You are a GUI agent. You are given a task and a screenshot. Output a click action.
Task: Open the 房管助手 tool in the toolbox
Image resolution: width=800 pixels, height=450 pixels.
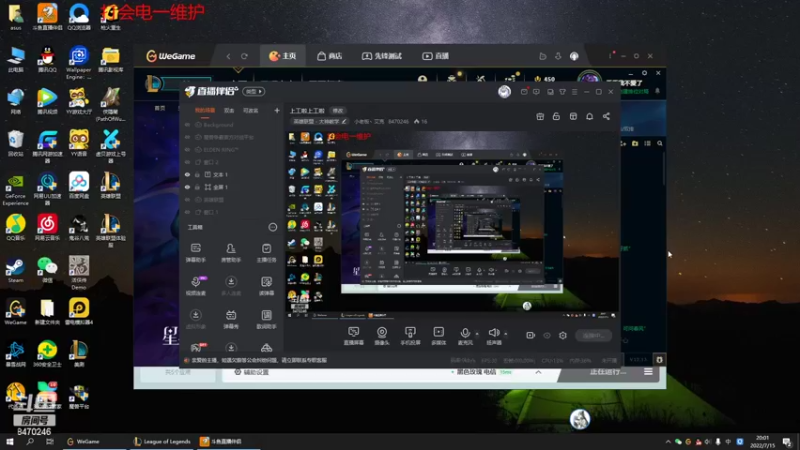click(231, 252)
